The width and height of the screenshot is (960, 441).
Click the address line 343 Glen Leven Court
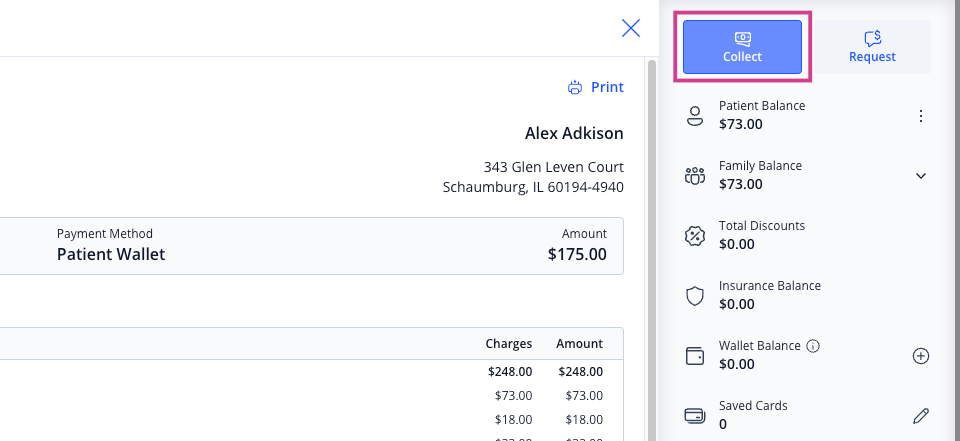point(553,167)
